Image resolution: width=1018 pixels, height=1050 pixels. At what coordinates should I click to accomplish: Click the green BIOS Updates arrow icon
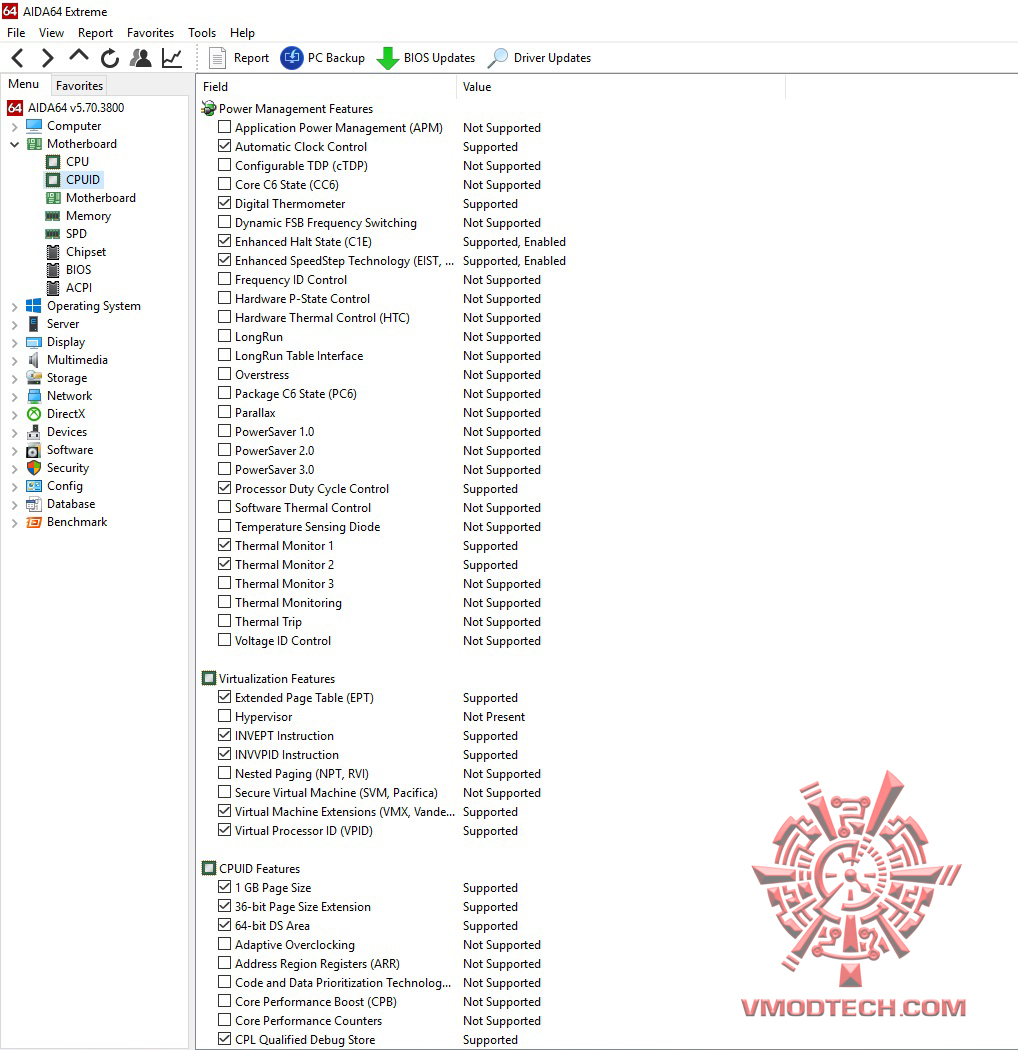tap(387, 58)
